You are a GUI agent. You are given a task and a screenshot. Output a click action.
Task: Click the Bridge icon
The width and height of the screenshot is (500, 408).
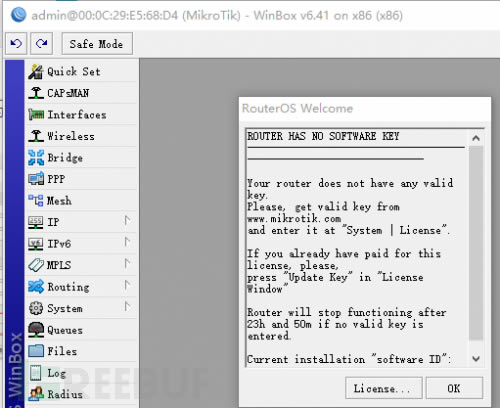point(36,158)
